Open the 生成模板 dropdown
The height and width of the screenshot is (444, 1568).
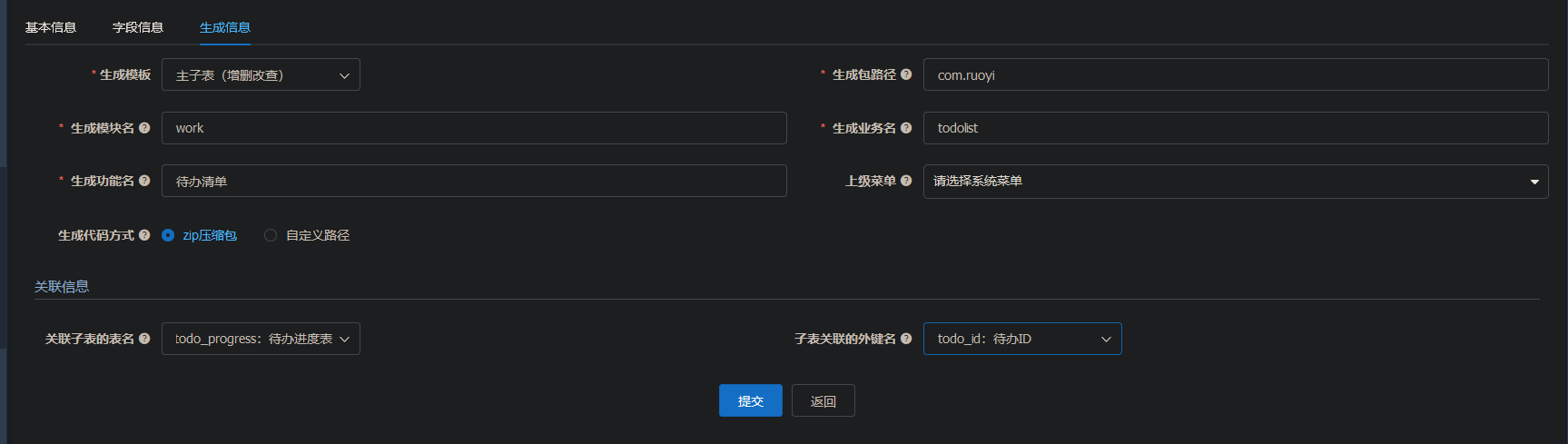click(x=261, y=74)
